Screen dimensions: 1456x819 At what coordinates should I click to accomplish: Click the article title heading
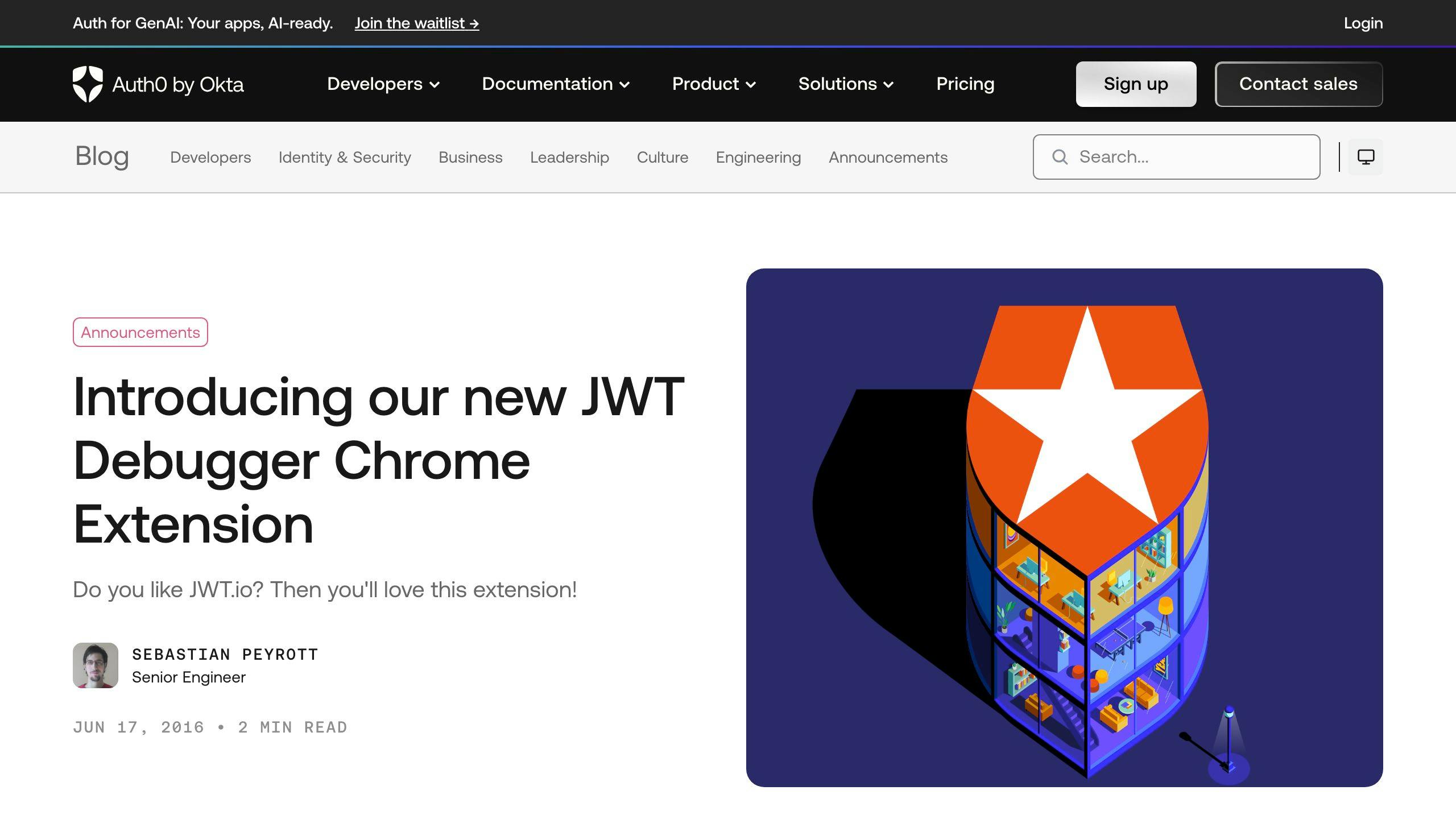coord(379,460)
